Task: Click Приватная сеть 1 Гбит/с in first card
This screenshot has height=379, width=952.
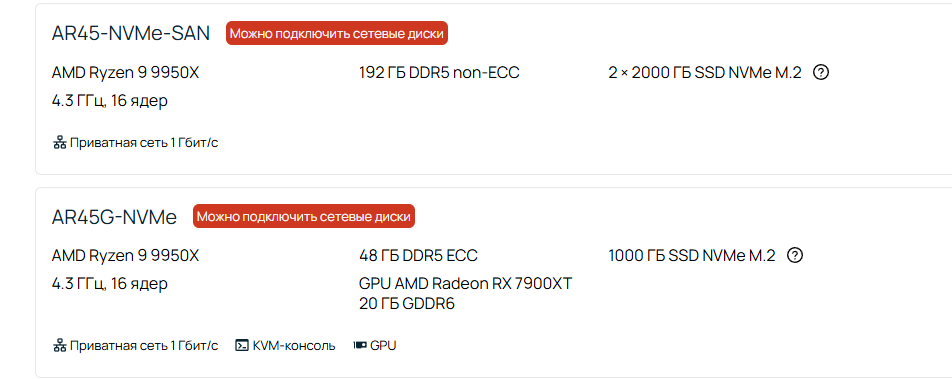Action: (x=144, y=143)
